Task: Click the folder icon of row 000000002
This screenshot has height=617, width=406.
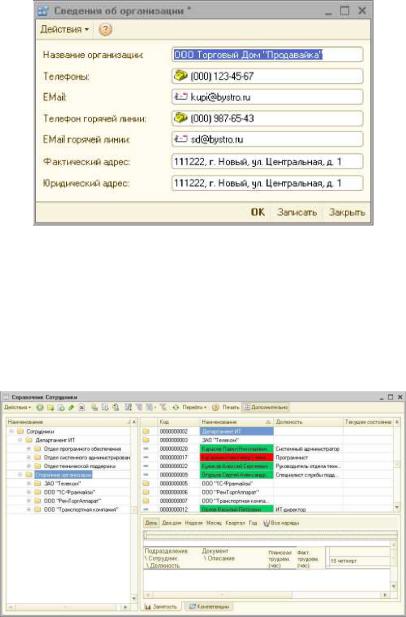Action: tap(146, 432)
